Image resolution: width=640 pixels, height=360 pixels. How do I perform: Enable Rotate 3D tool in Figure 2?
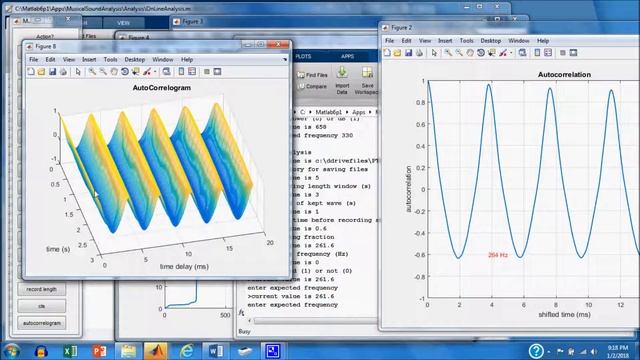point(481,53)
